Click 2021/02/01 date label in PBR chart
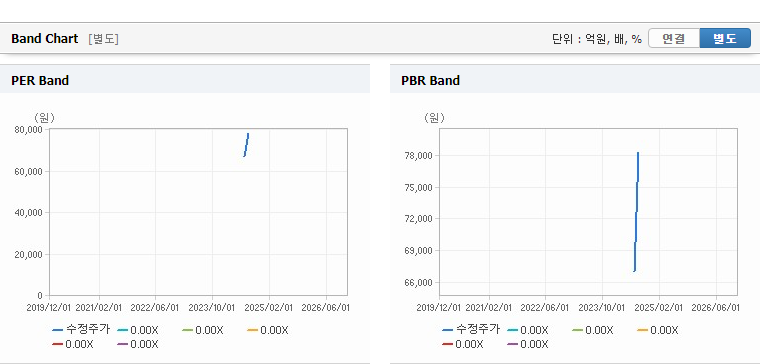 489,308
